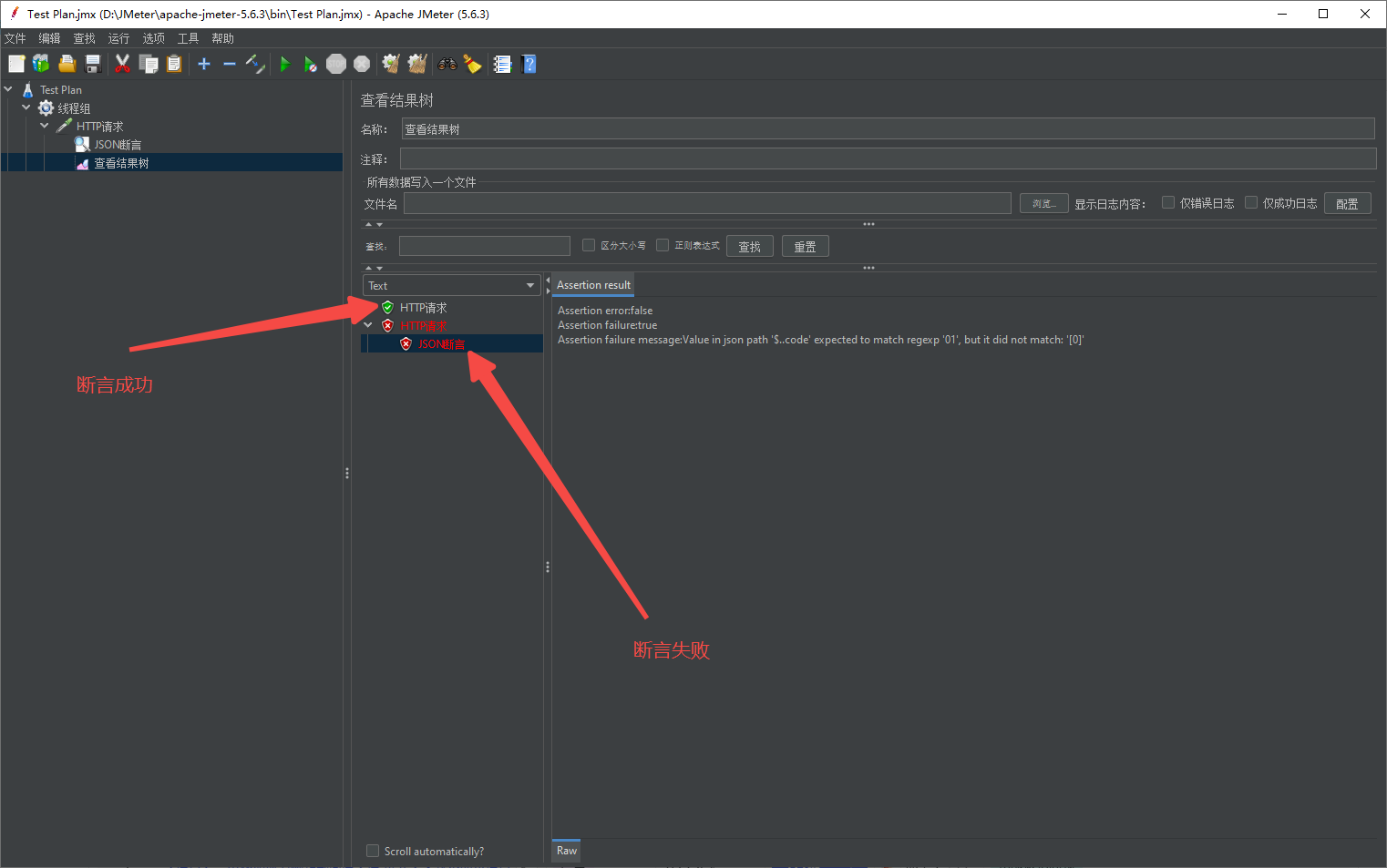1387x868 pixels.
Task: Click the Collapse all minus icon
Action: click(x=230, y=64)
